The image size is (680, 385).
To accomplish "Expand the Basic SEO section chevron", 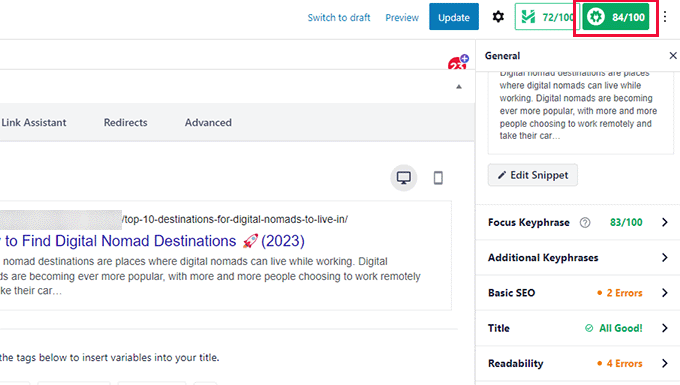I will click(x=665, y=293).
